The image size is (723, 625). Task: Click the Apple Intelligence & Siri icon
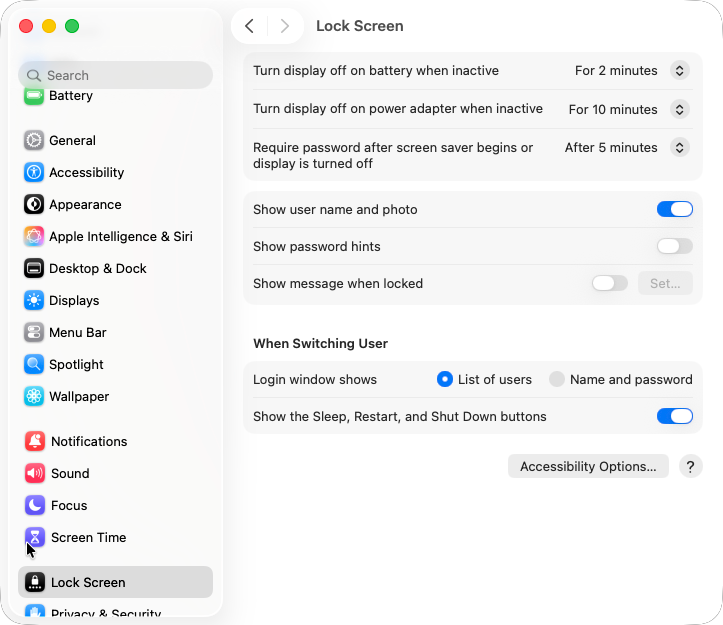(x=34, y=236)
